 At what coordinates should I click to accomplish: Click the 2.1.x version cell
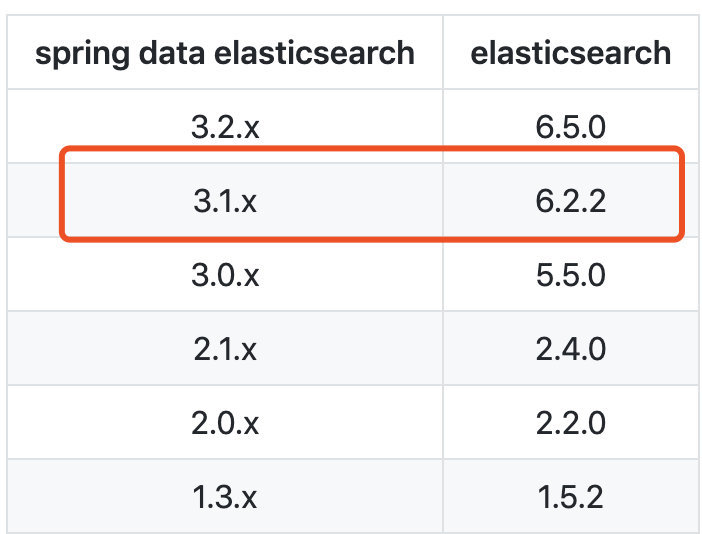click(x=225, y=349)
